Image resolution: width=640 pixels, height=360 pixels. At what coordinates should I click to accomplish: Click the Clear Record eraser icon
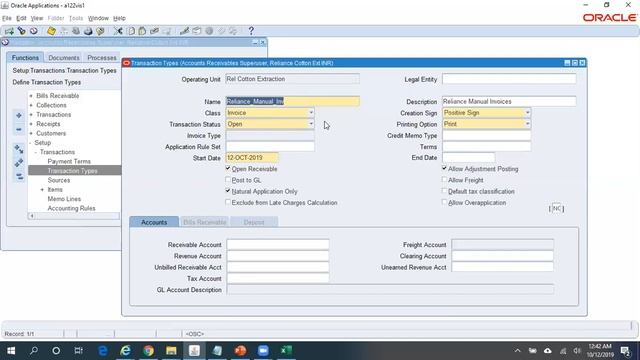[x=154, y=31]
